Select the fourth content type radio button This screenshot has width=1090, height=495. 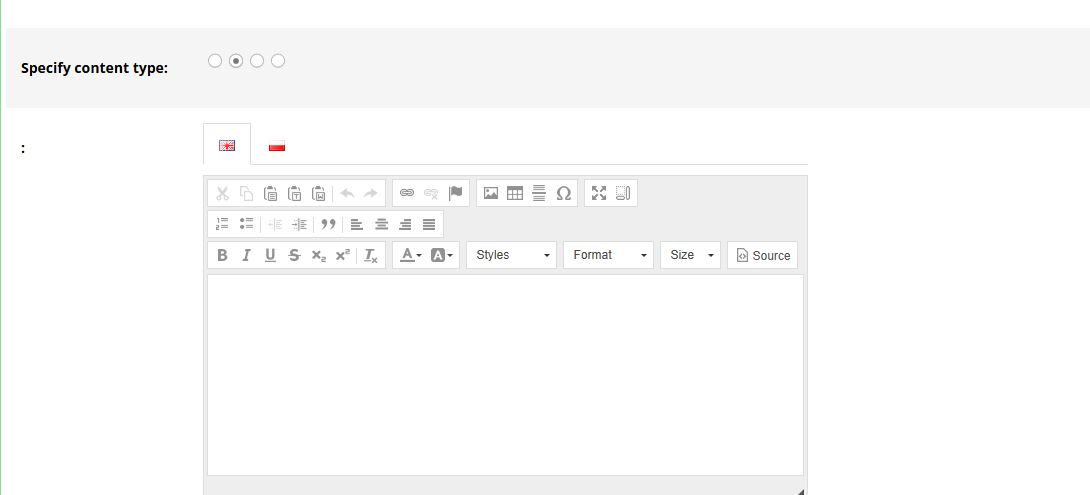278,61
